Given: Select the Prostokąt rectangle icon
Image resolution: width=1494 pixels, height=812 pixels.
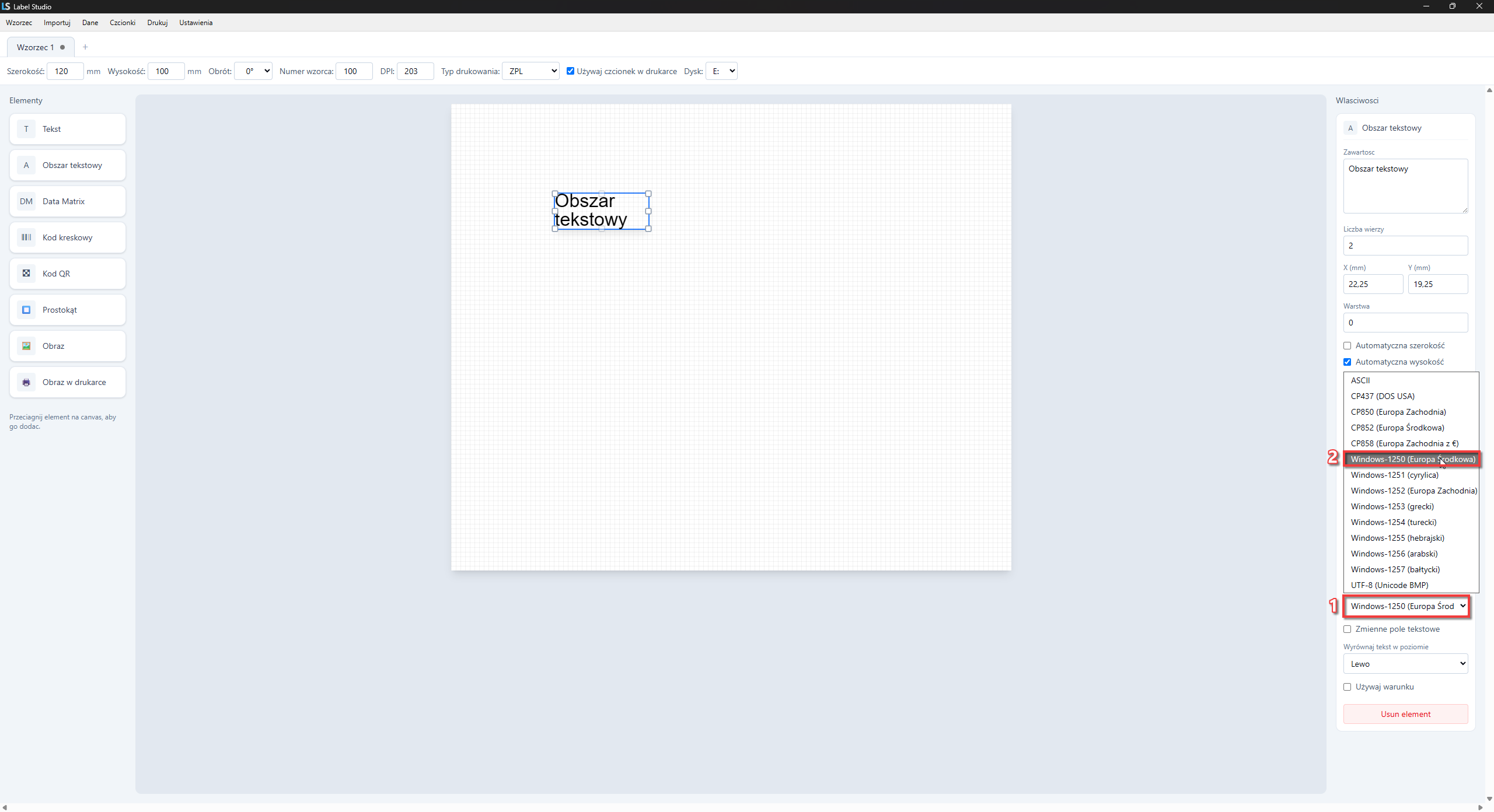Looking at the screenshot, I should coord(26,310).
